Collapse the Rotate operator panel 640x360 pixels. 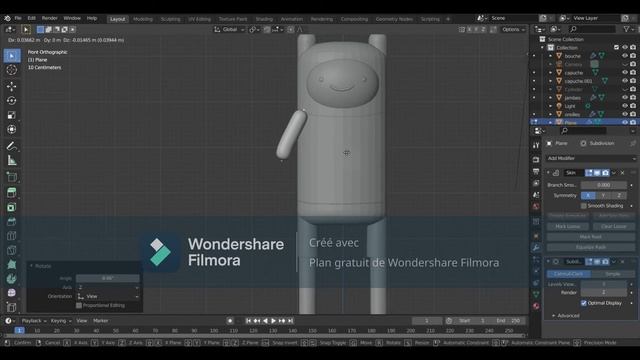(x=31, y=266)
